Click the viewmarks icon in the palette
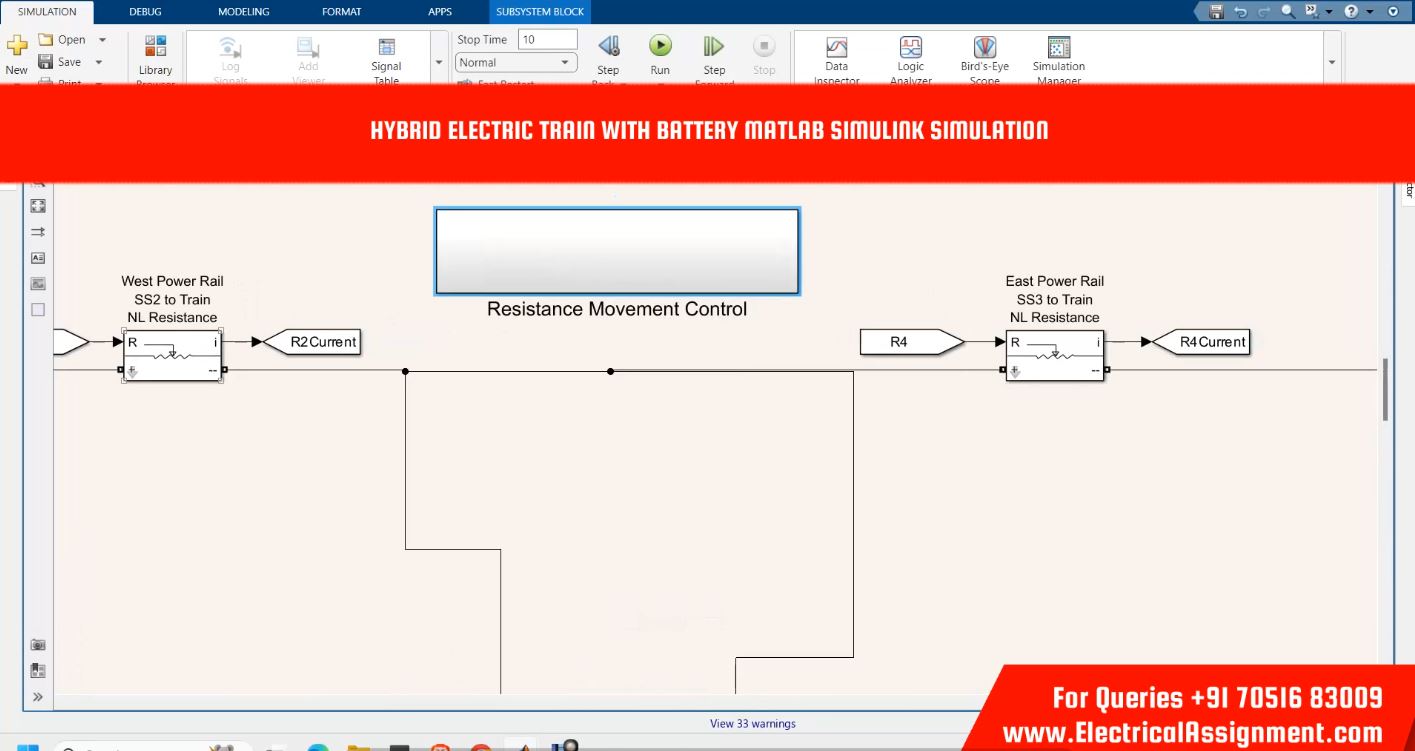This screenshot has width=1415, height=751. 38,671
